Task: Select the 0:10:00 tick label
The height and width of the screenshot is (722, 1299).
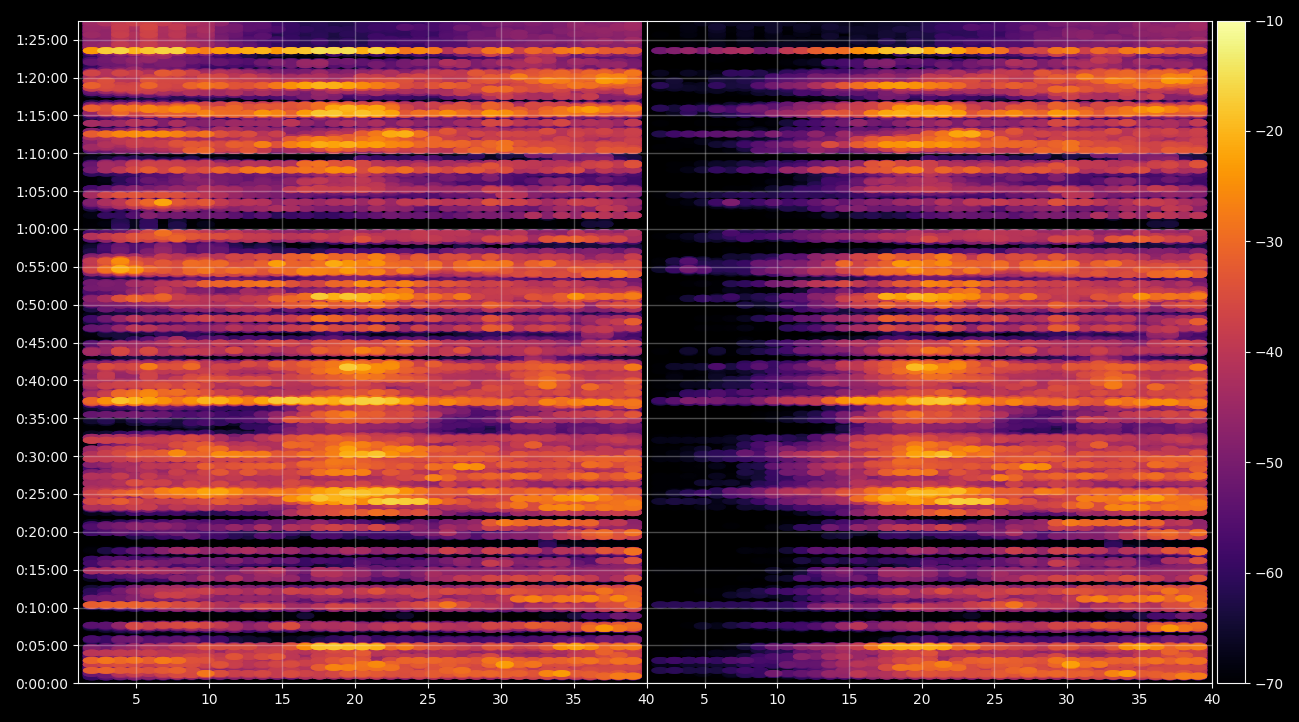Action: [x=43, y=608]
